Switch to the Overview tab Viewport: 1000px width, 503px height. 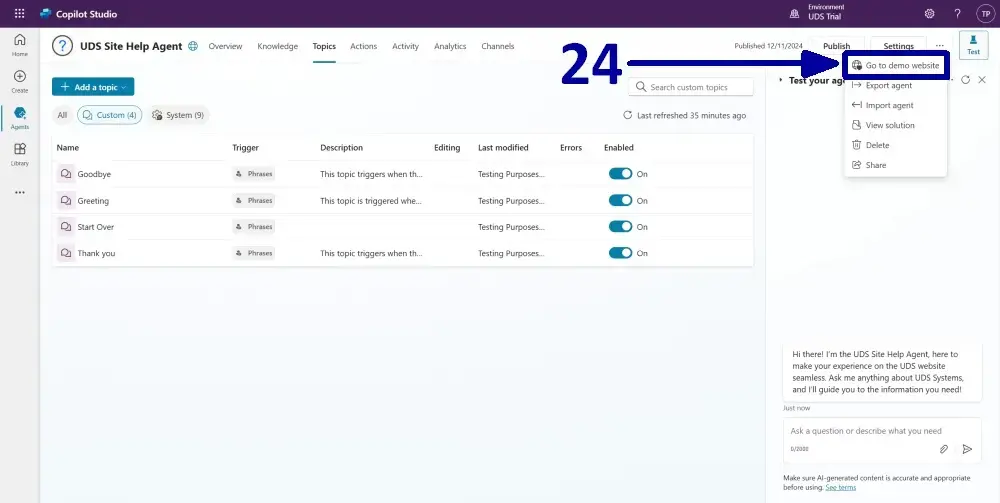pyautogui.click(x=225, y=46)
